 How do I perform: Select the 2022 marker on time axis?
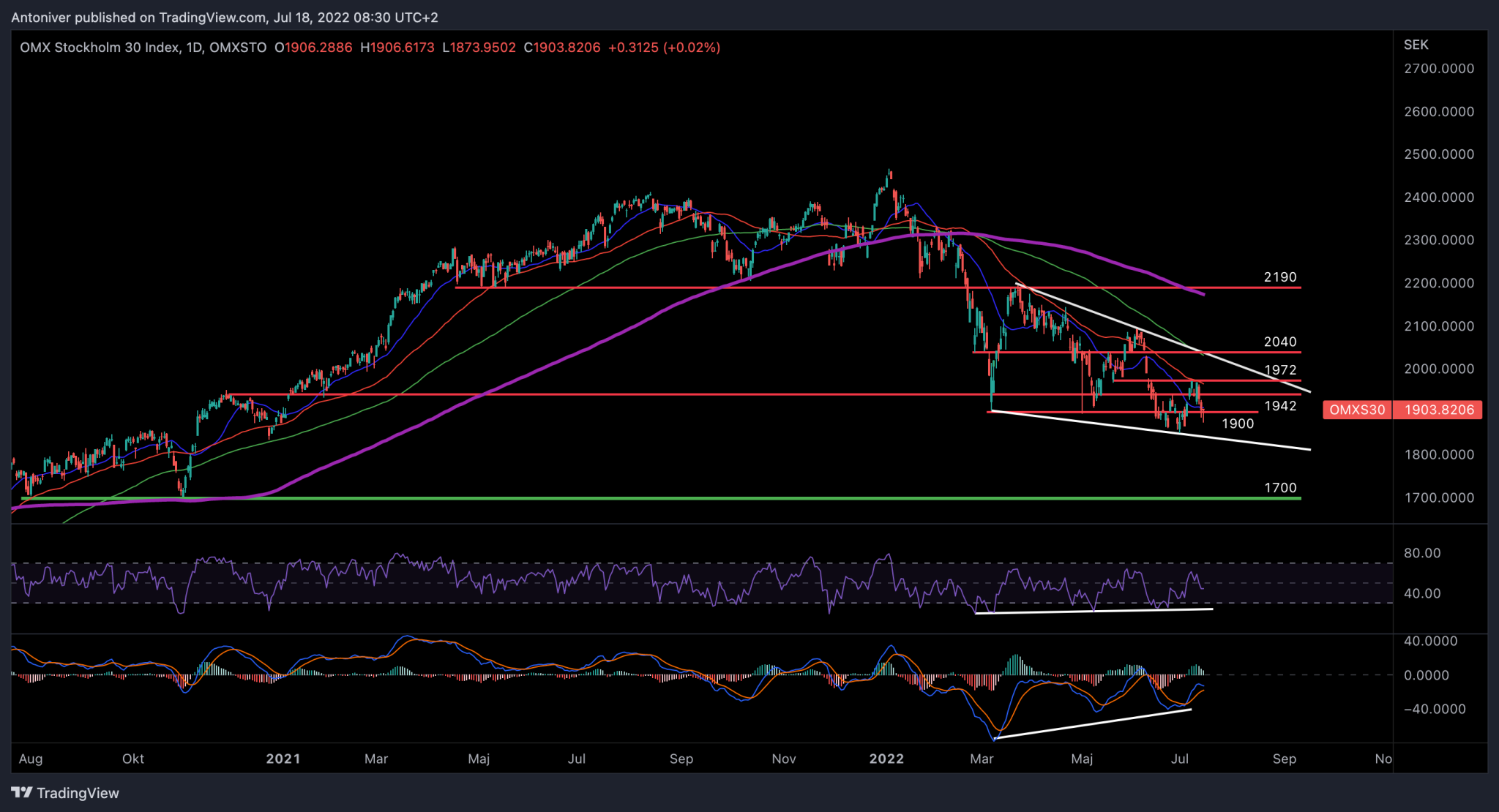[886, 759]
